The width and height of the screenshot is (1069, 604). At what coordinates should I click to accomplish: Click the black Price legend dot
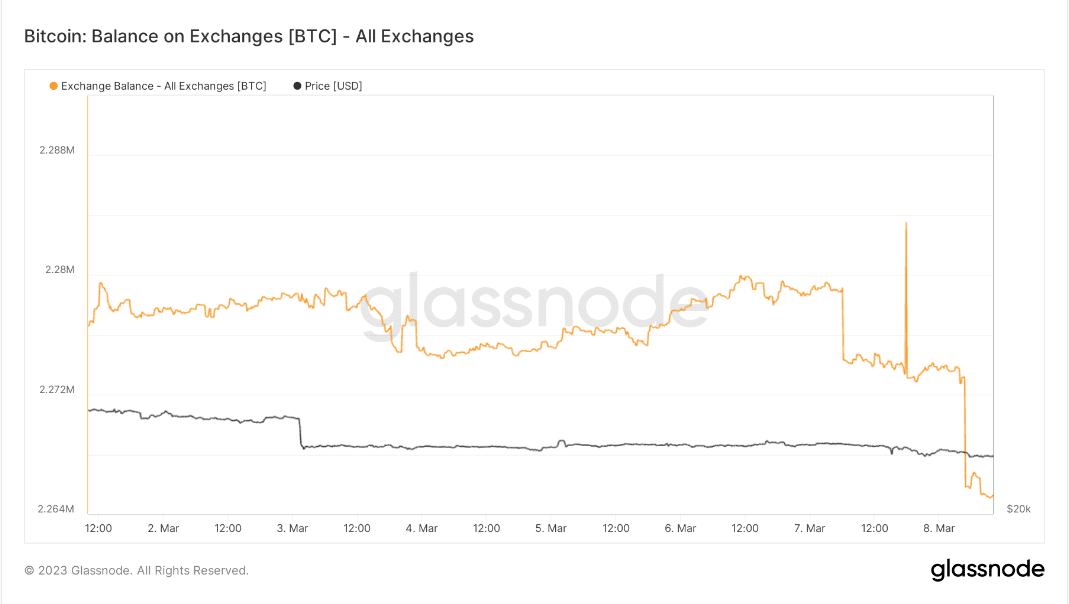point(297,86)
